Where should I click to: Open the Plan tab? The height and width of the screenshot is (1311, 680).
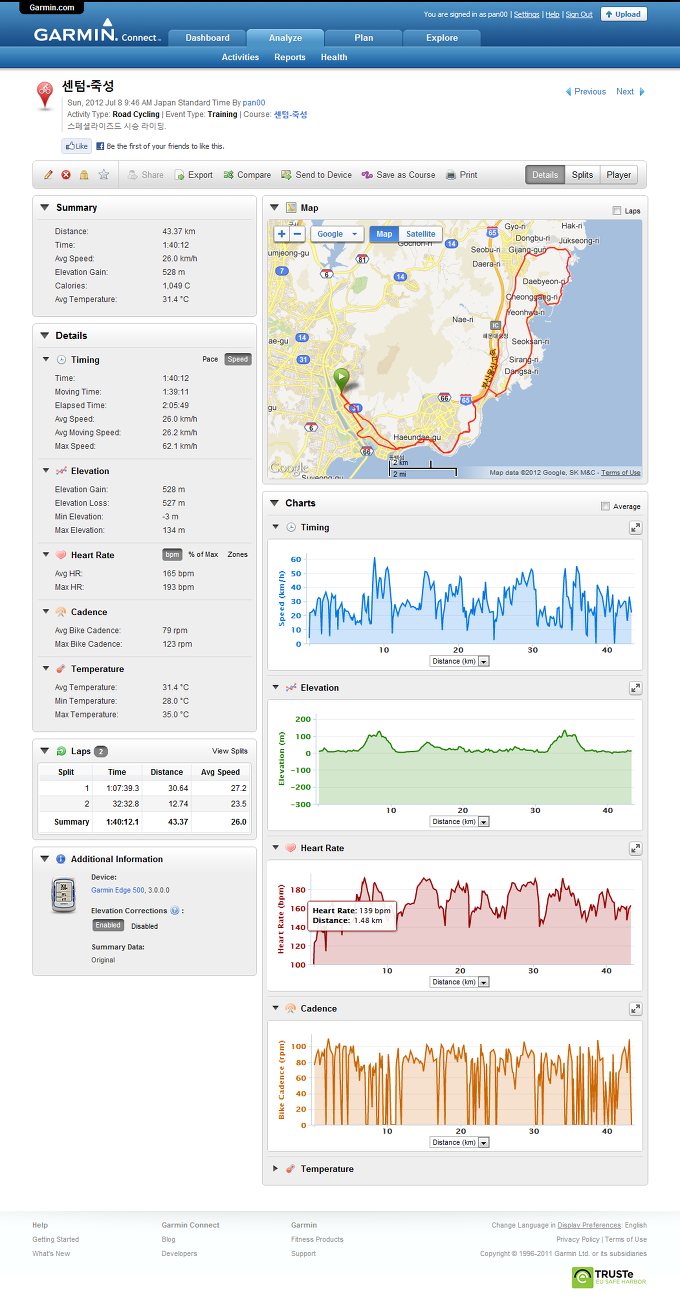(x=363, y=38)
